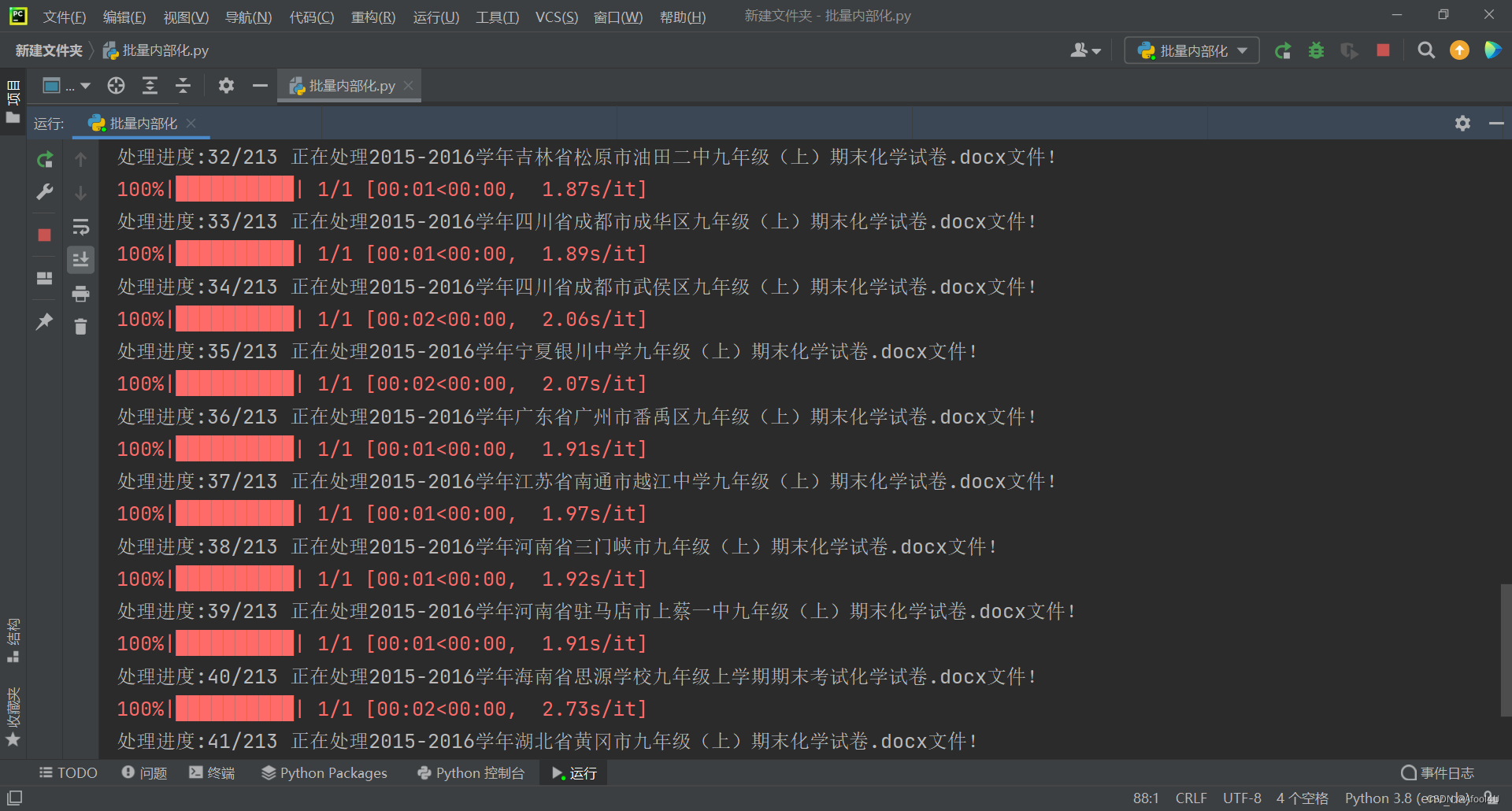Open the 批量内部化 run configuration dropdown
1512x811 pixels.
click(x=1191, y=51)
